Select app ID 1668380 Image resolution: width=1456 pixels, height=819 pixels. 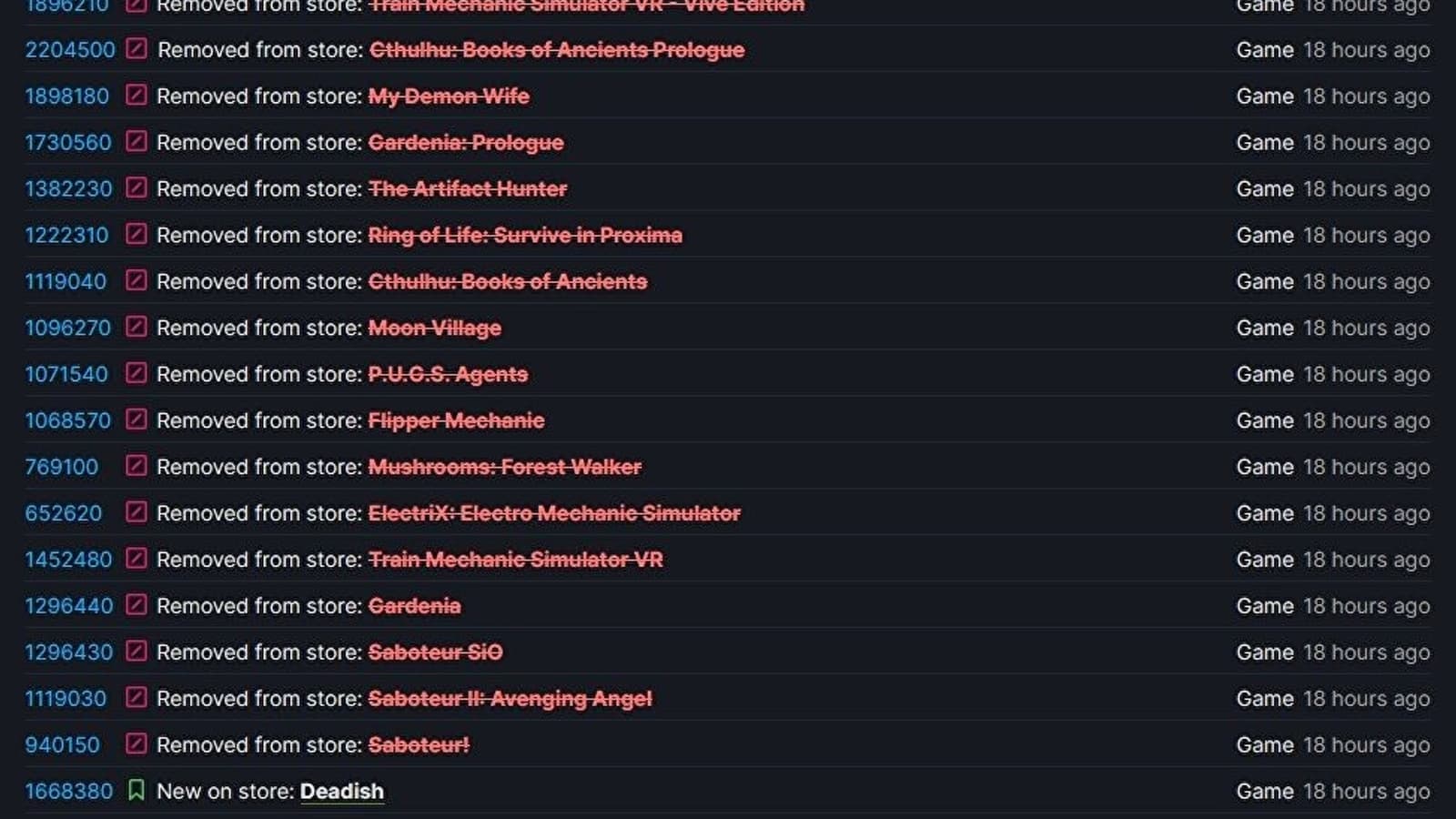pos(68,792)
